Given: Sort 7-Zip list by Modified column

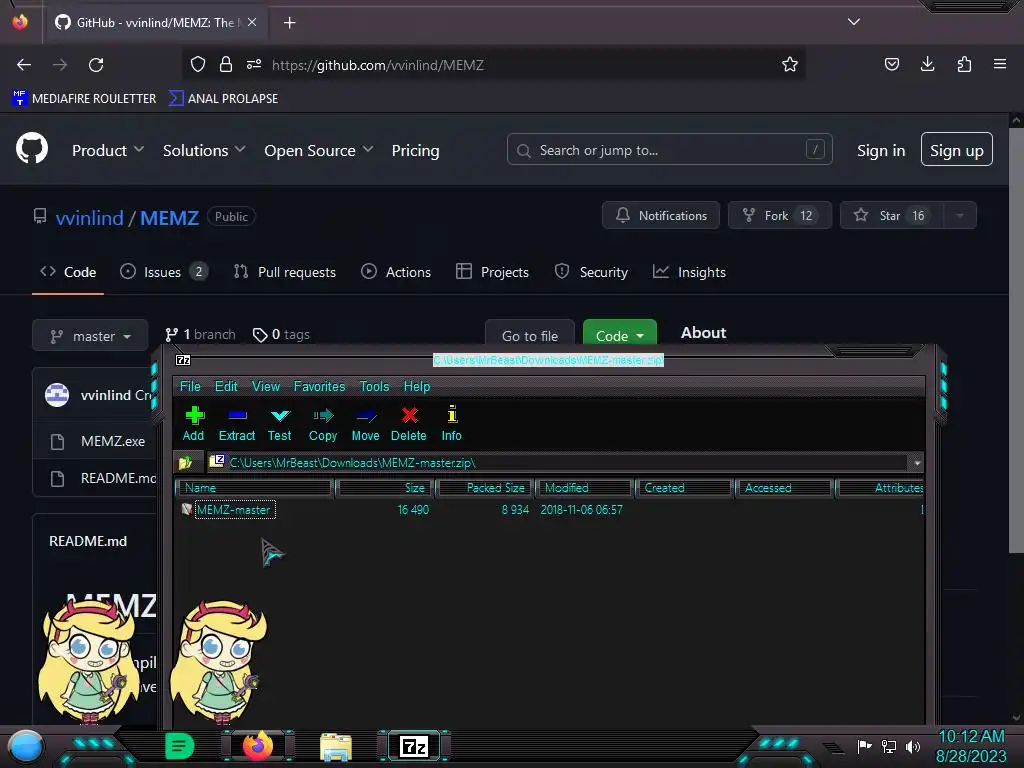Looking at the screenshot, I should 584,488.
